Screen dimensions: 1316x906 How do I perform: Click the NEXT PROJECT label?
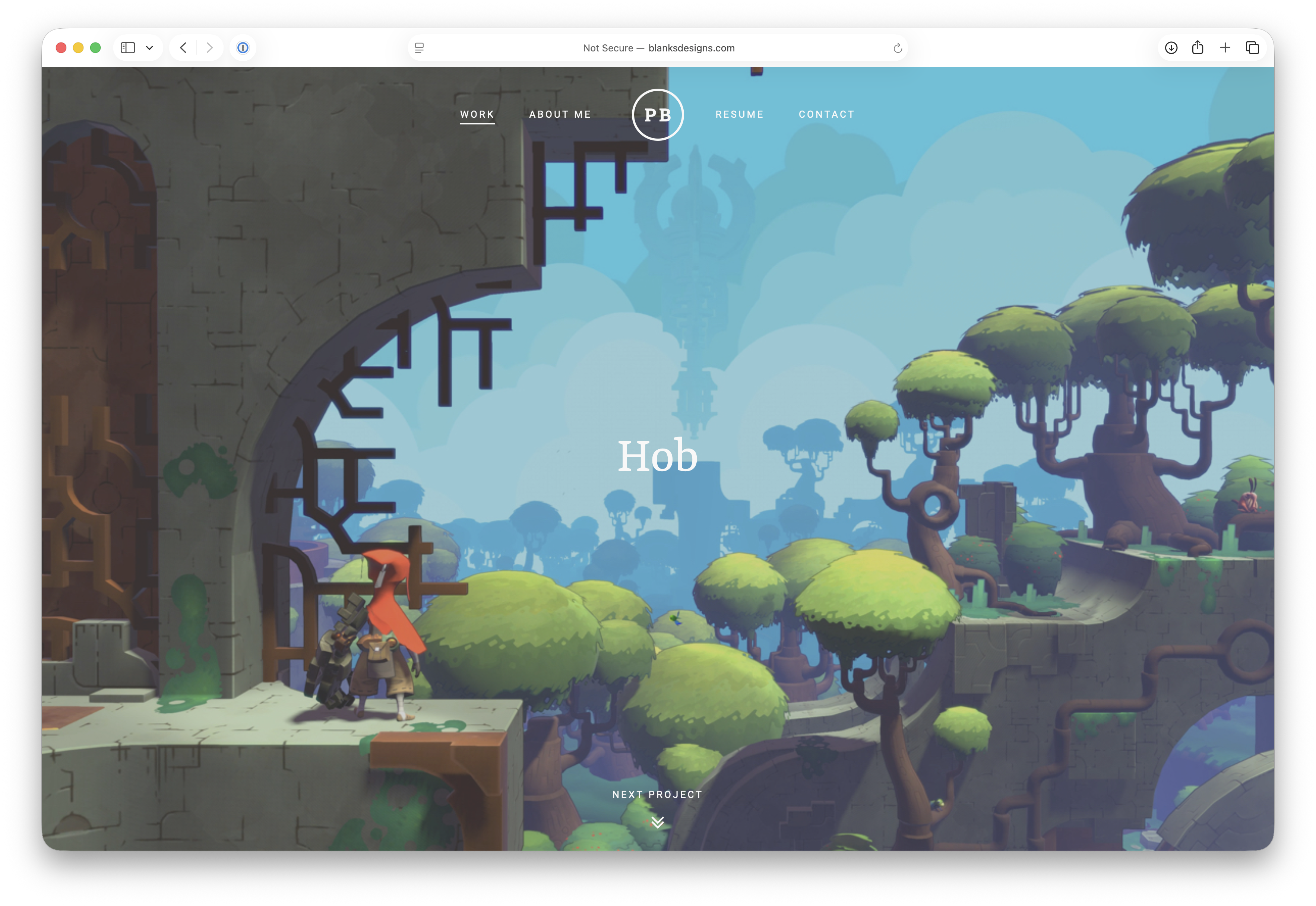pos(657,794)
